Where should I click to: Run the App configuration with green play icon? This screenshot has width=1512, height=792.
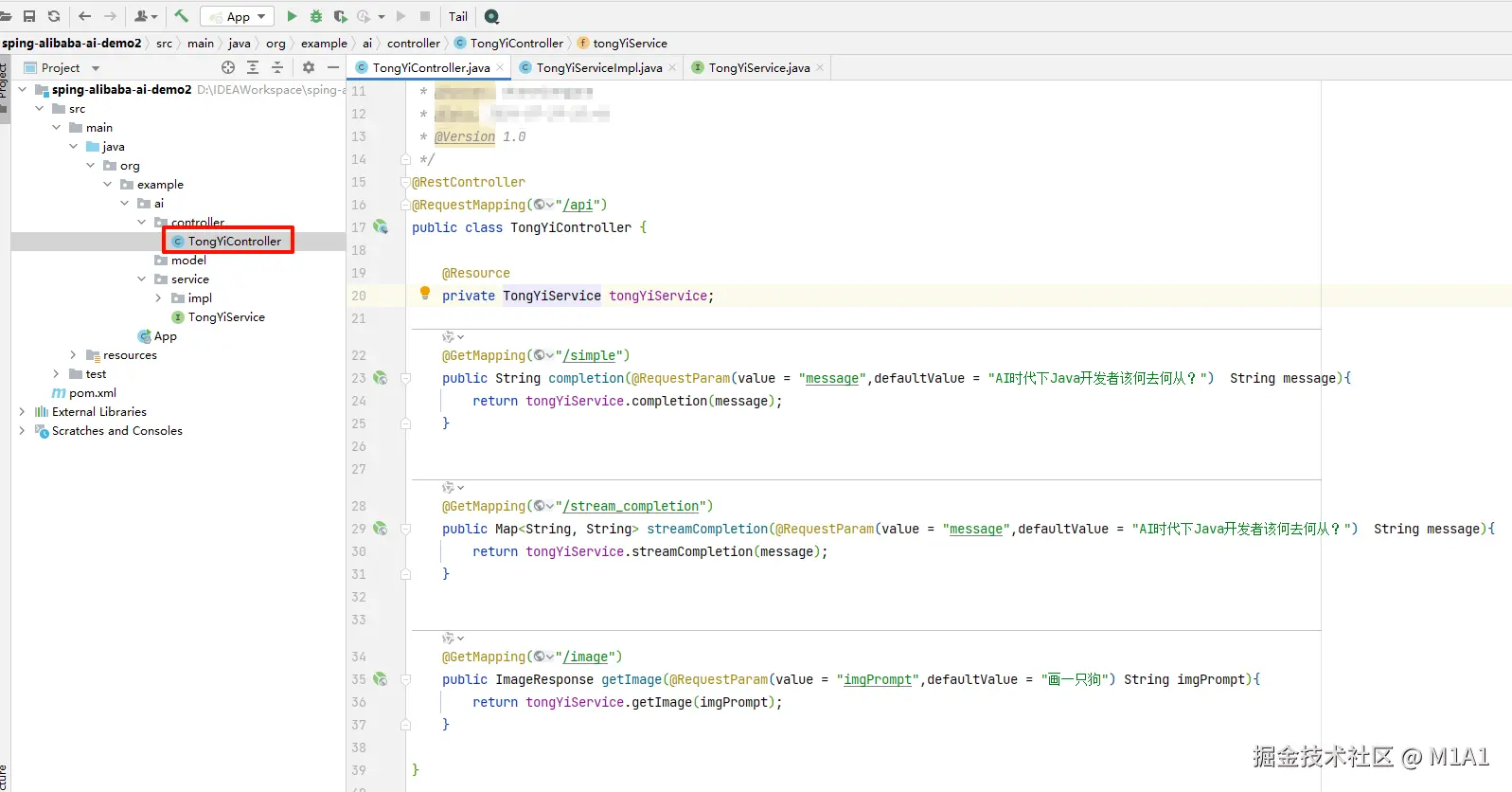292,16
